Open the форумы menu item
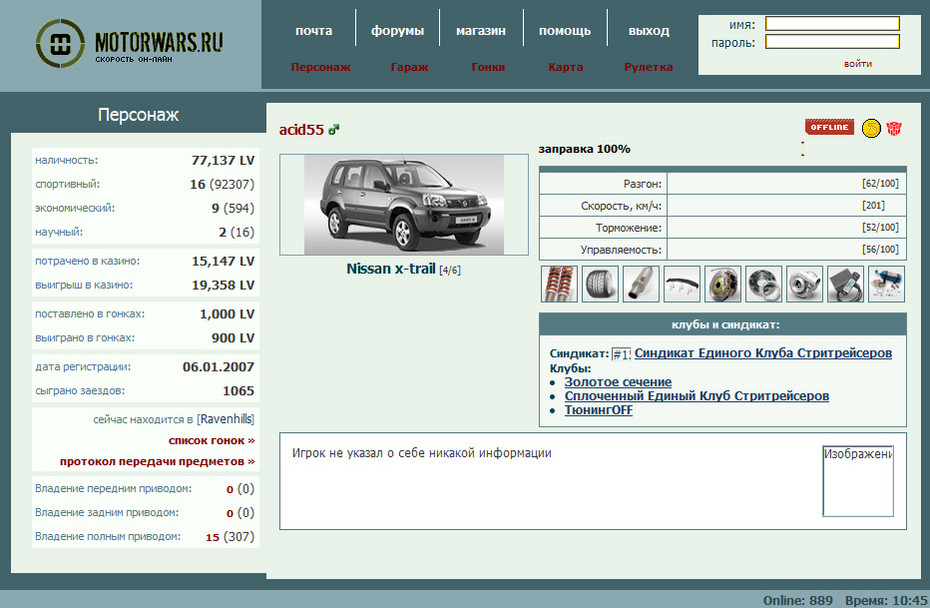 397,31
